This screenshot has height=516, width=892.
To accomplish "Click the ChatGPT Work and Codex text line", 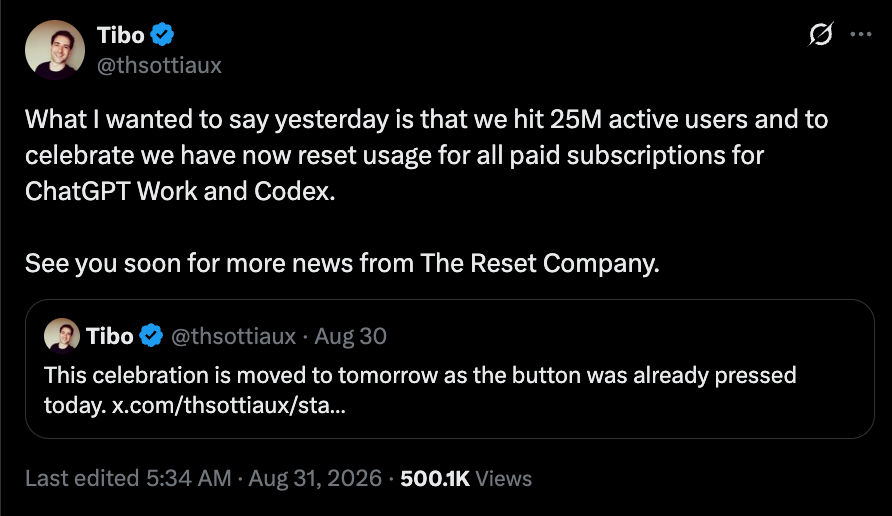I will (x=180, y=191).
